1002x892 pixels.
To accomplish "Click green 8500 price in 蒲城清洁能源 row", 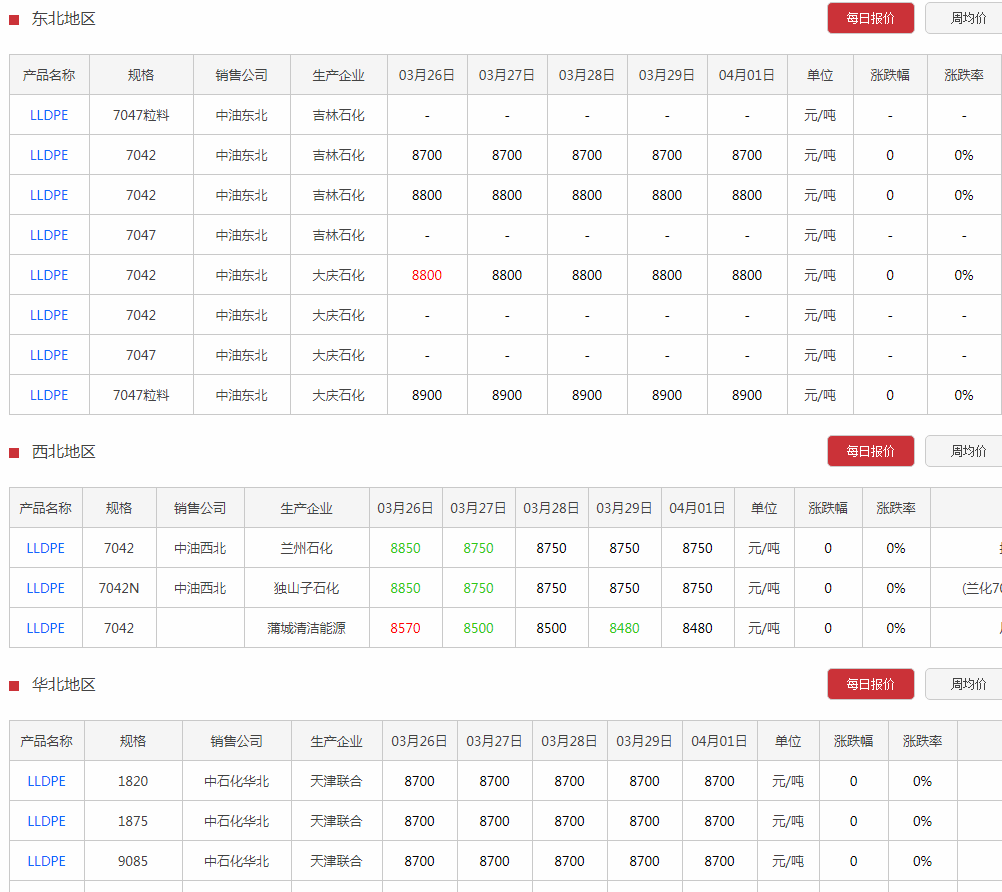I will (478, 628).
